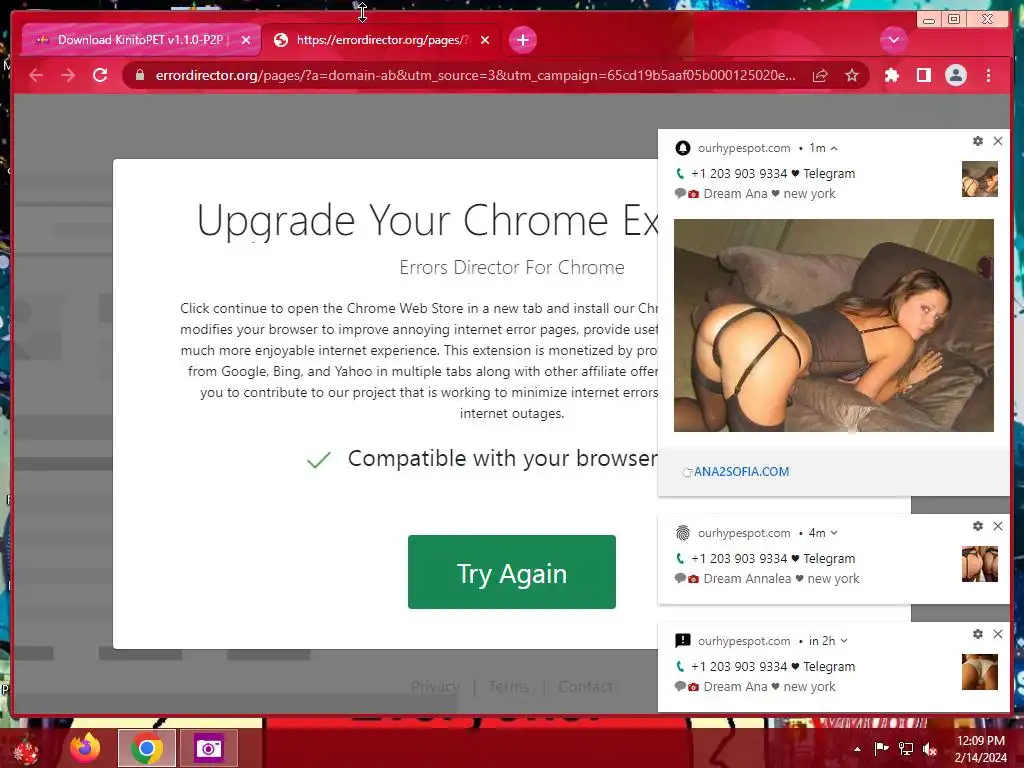Viewport: 1024px width, 768px height.
Task: Open the Start button on the taskbar
Action: point(26,750)
